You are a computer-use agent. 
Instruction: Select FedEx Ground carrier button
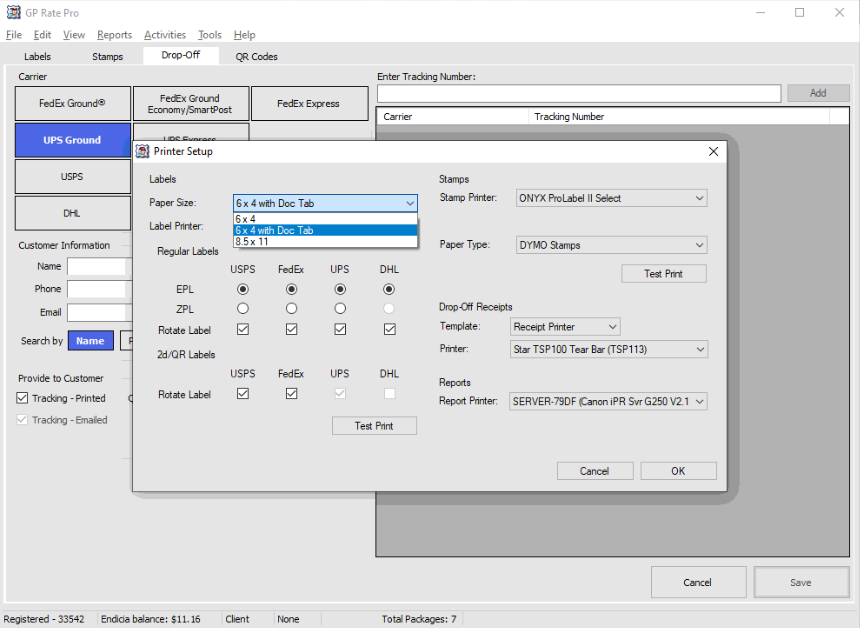click(x=72, y=103)
